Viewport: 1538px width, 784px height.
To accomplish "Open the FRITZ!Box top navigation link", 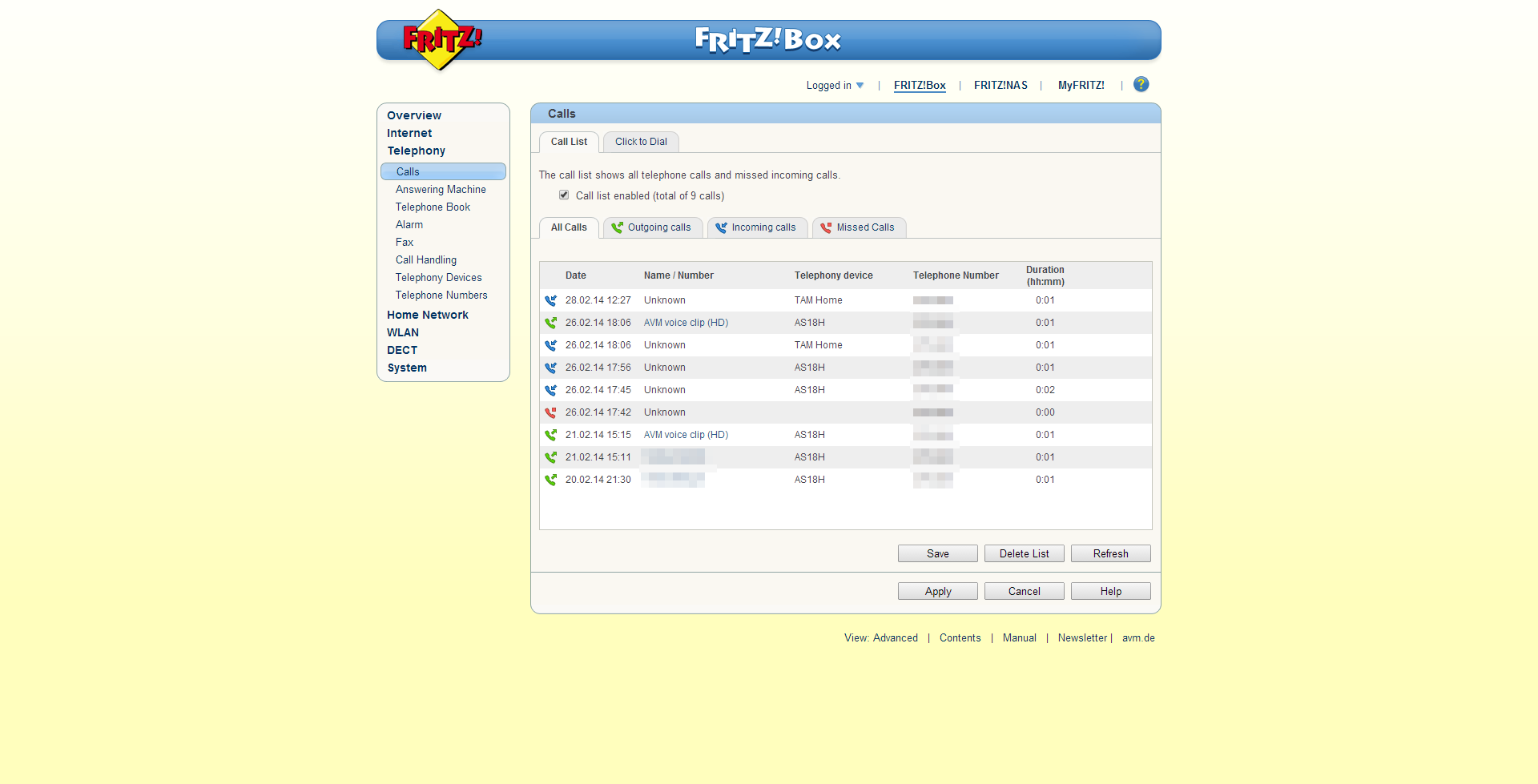I will pyautogui.click(x=920, y=86).
